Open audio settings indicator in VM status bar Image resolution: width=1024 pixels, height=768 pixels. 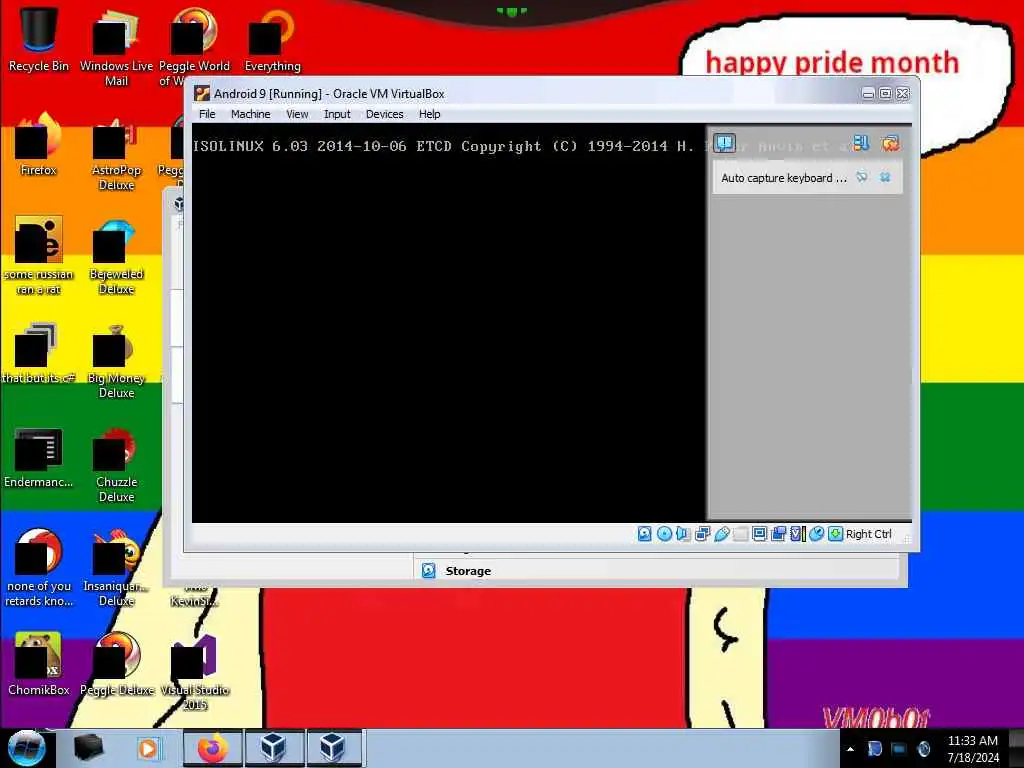click(x=683, y=534)
